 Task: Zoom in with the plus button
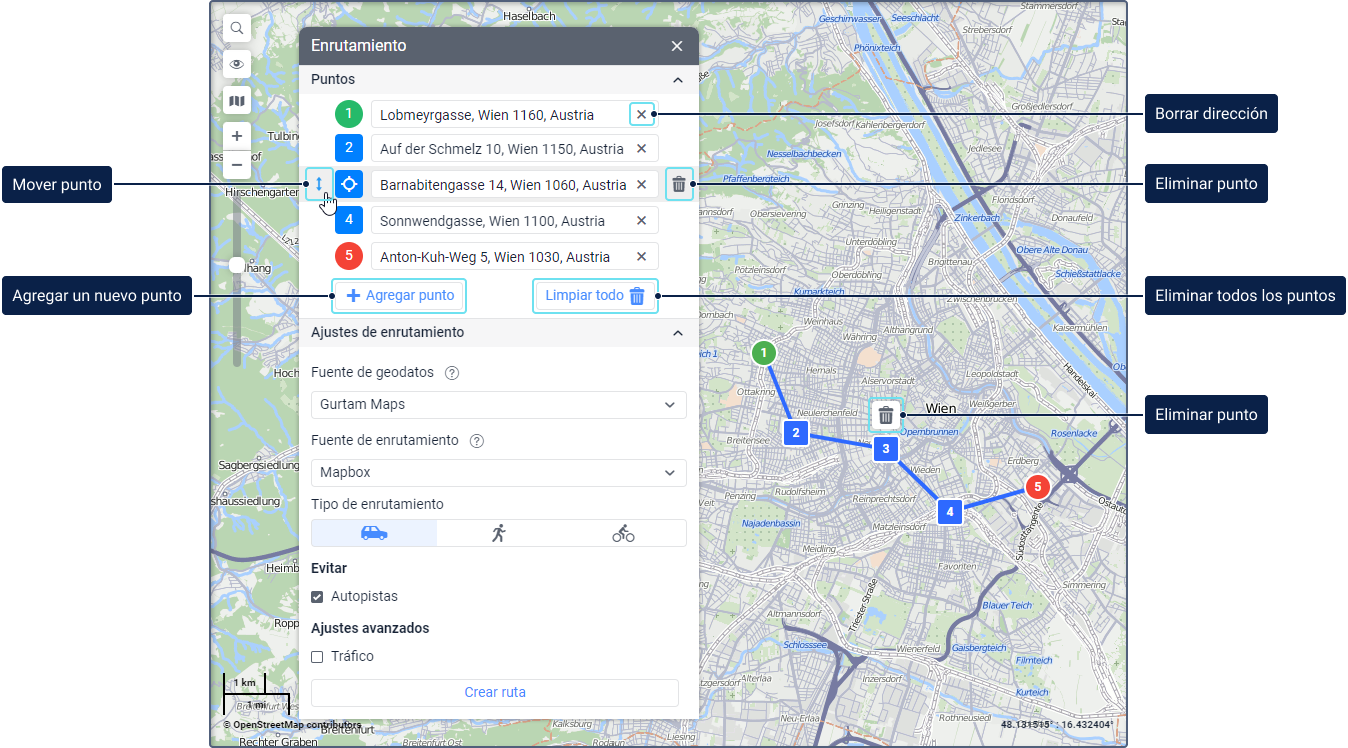[237, 136]
